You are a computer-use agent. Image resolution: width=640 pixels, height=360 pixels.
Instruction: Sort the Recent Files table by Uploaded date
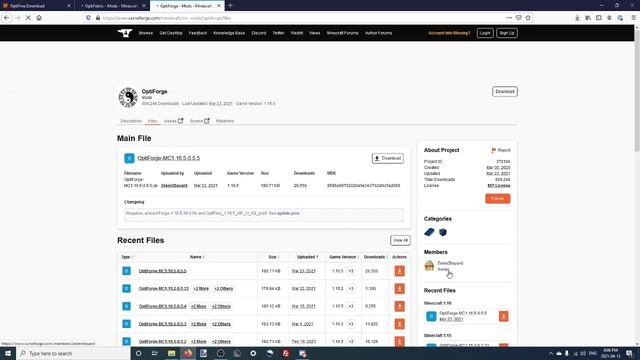pyautogui.click(x=307, y=257)
